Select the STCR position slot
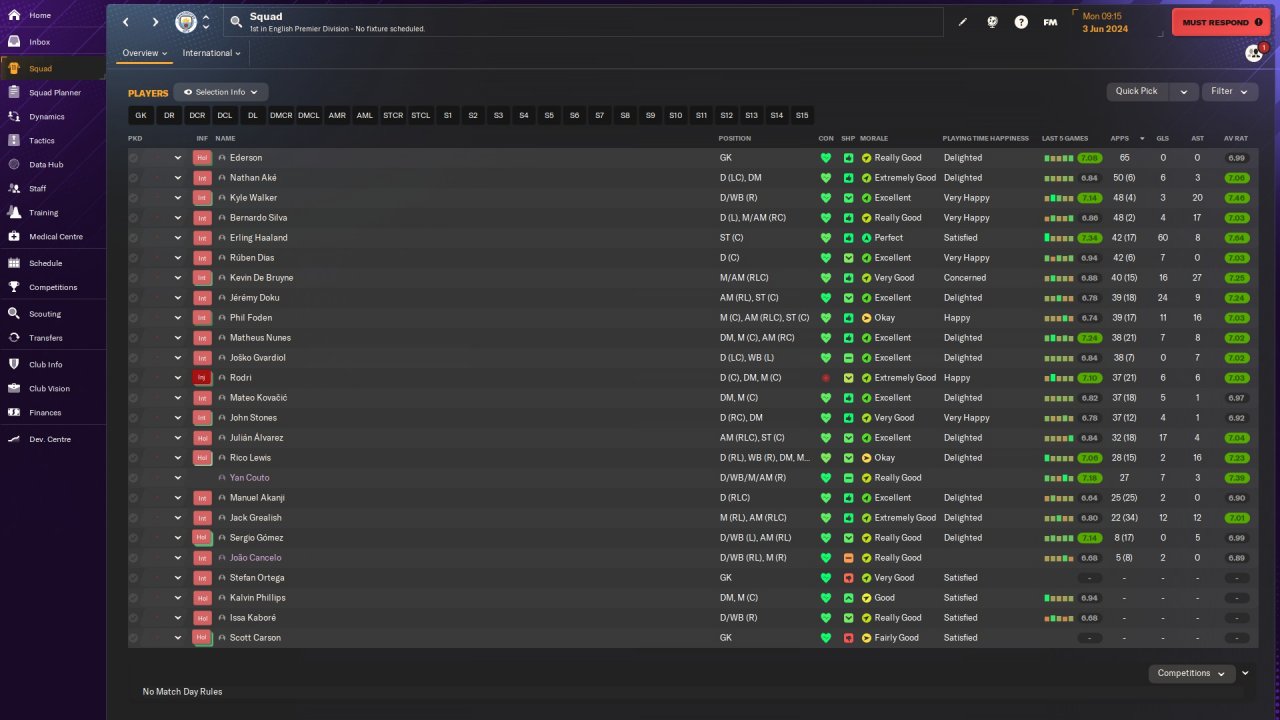1280x720 pixels. [393, 115]
